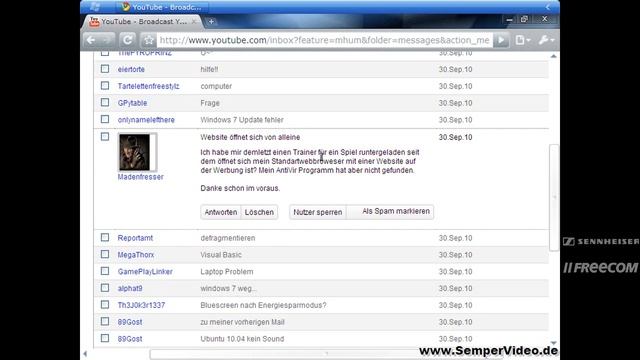The height and width of the screenshot is (360, 640).
Task: Open 'Ubuntu 10.04 kein Sound' message
Action: (x=242, y=339)
